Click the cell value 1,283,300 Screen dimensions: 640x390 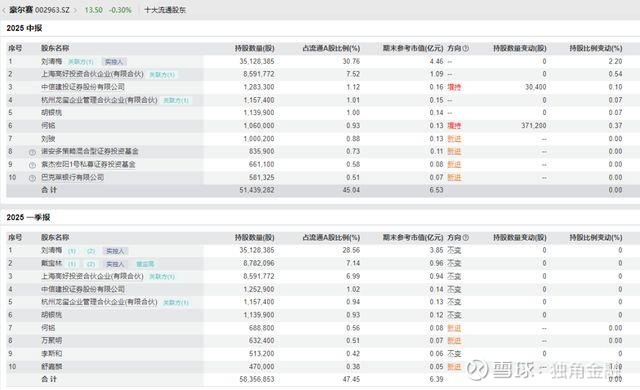(x=259, y=87)
